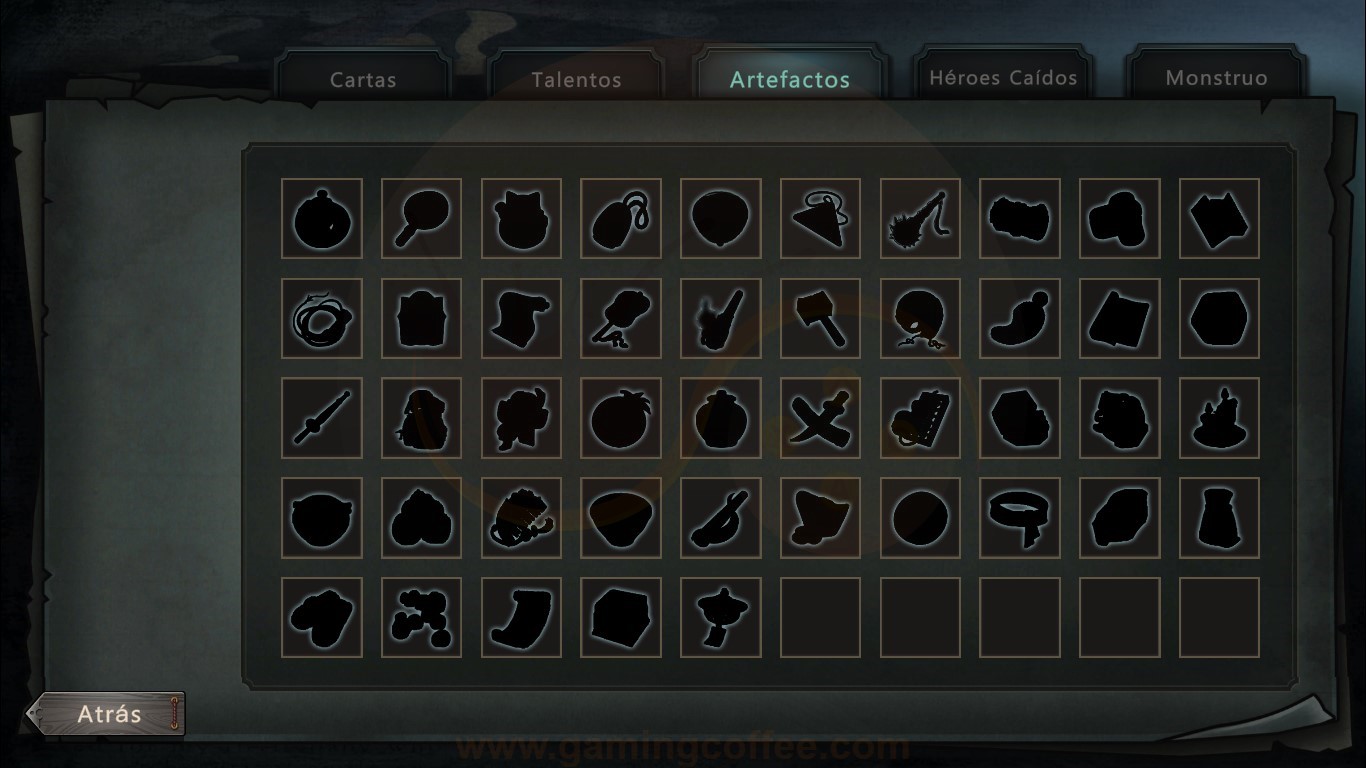Open the Monstruo tab

pyautogui.click(x=1216, y=76)
